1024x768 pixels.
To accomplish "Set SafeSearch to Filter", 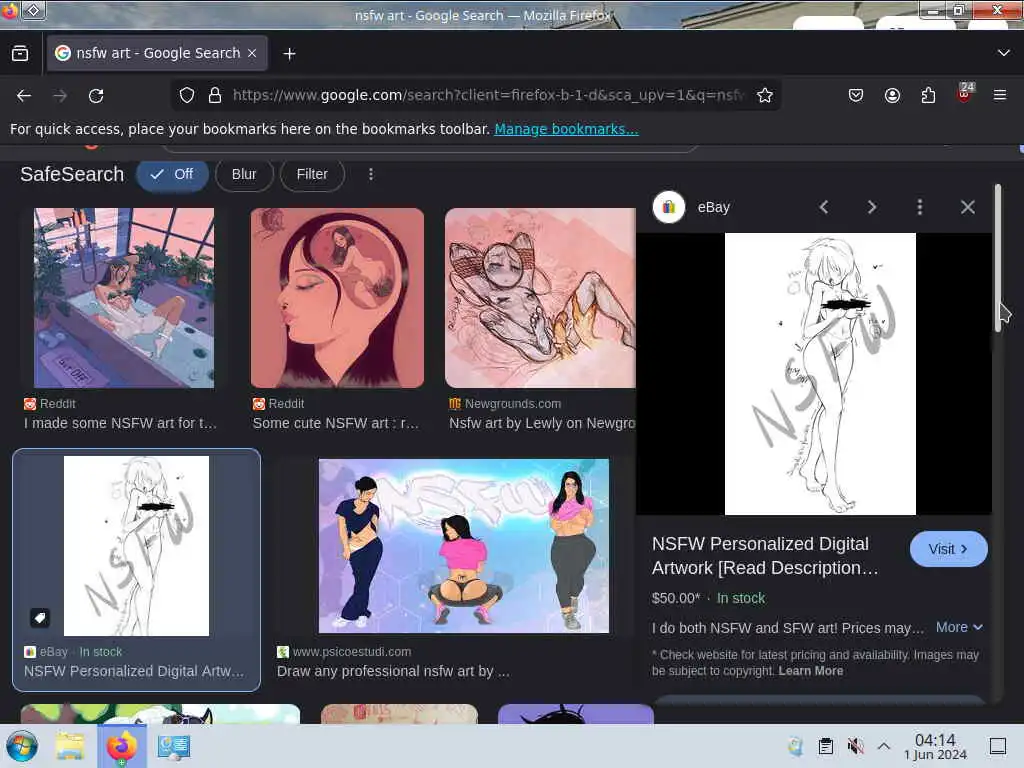I will point(312,174).
